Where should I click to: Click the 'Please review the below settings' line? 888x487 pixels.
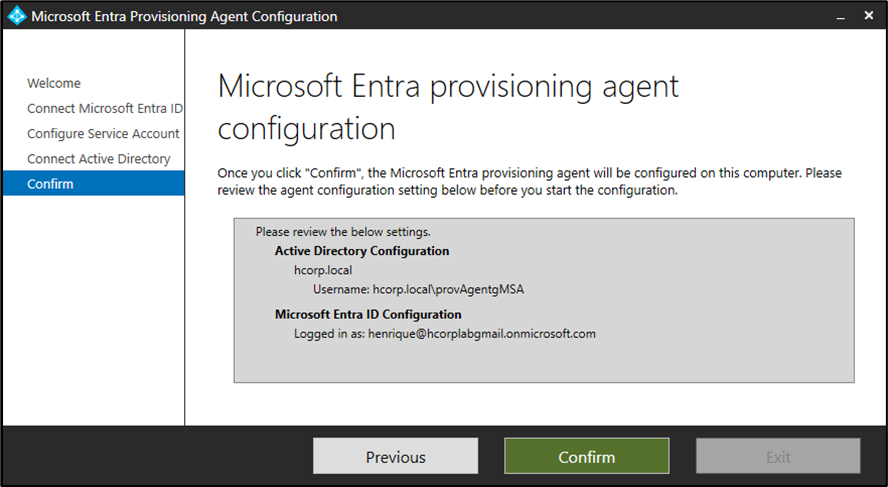pyautogui.click(x=343, y=232)
